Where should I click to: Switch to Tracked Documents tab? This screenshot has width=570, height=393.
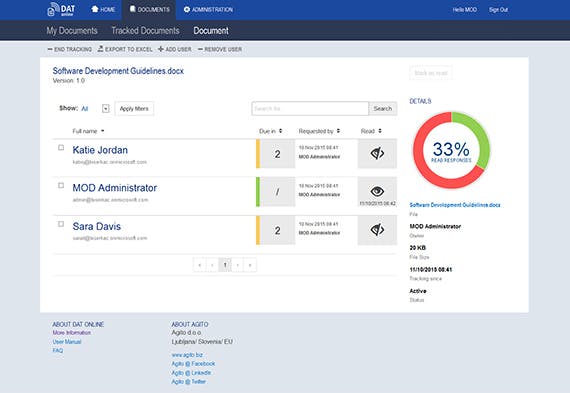click(x=145, y=31)
